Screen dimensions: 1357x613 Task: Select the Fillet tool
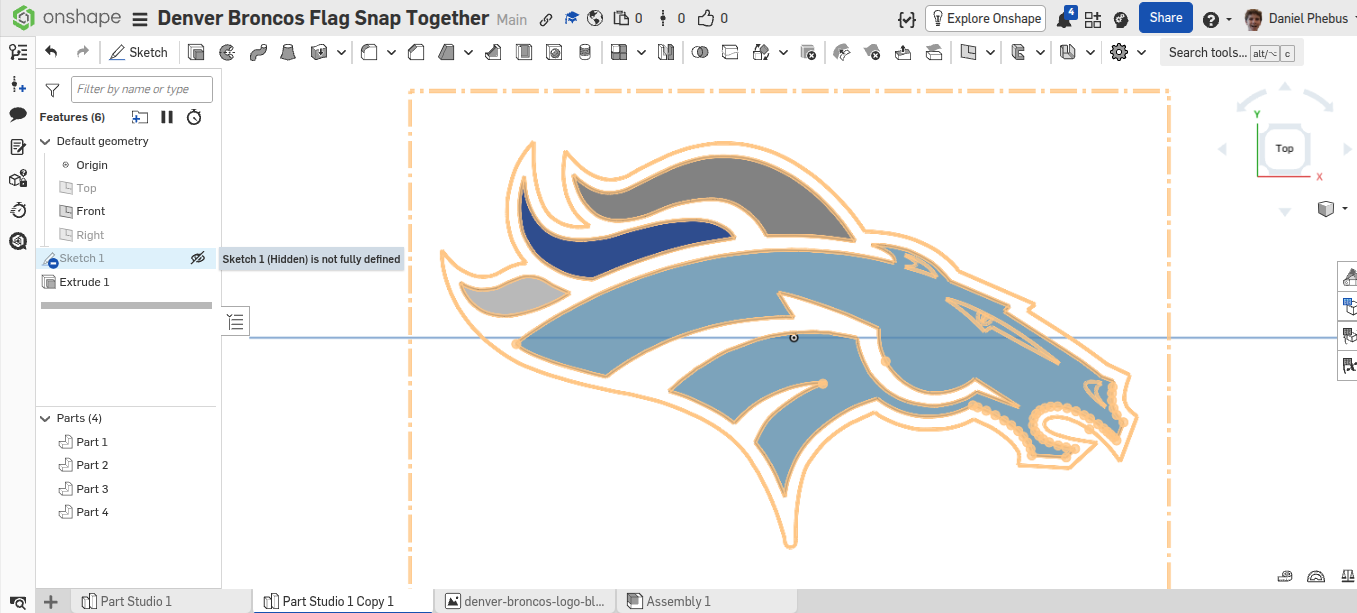click(x=369, y=52)
